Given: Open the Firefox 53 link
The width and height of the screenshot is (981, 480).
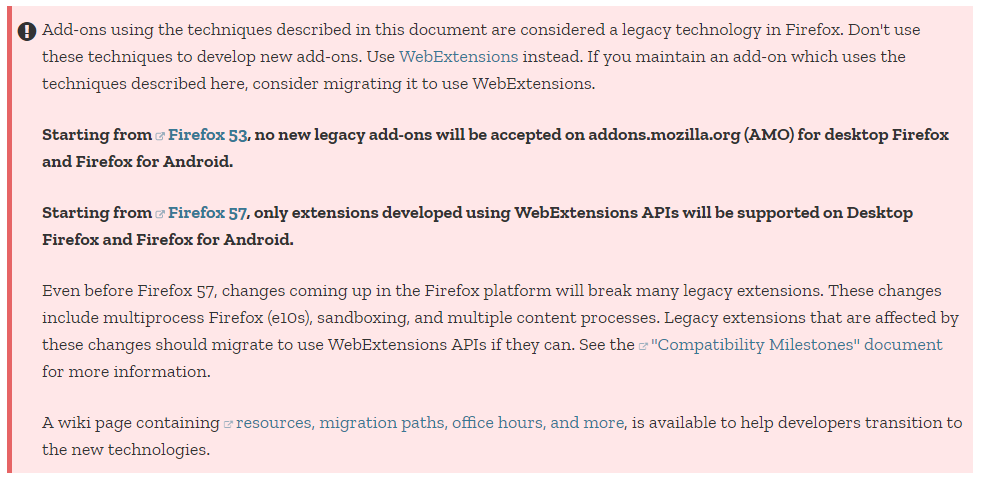Looking at the screenshot, I should tap(207, 134).
